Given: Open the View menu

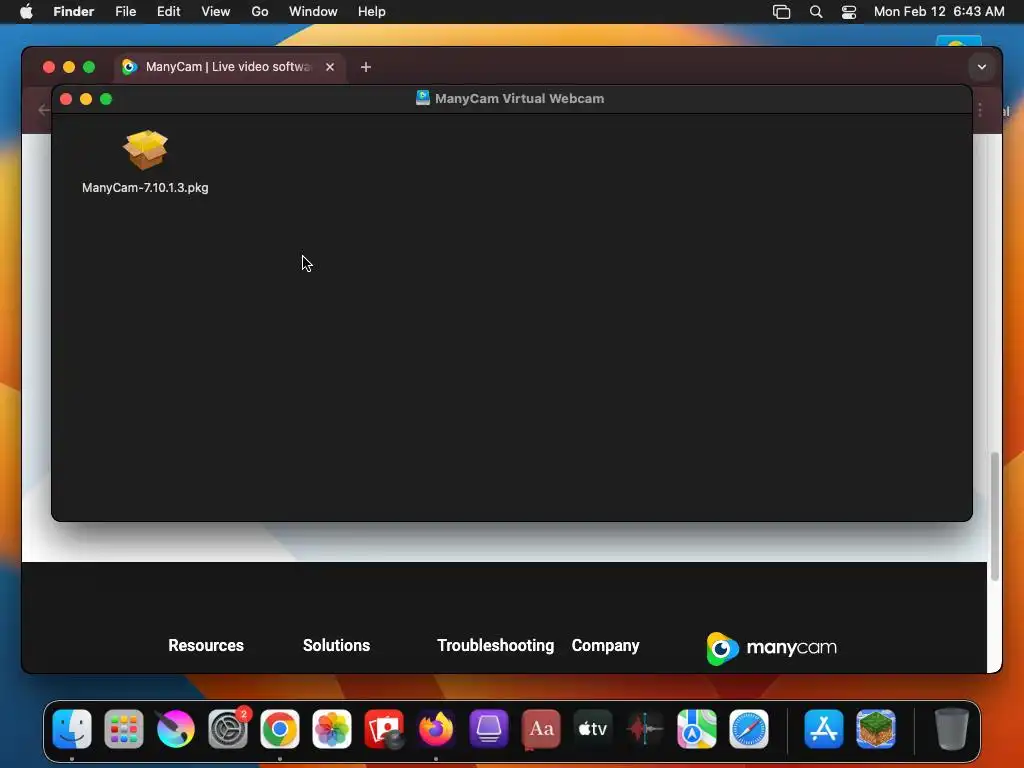Looking at the screenshot, I should pos(216,11).
